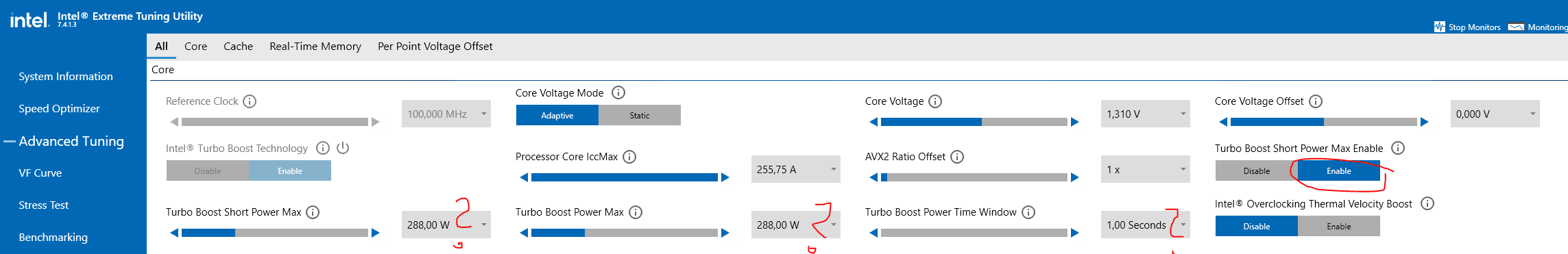Disable Overclocking Thermal Velocity Boost

tap(1257, 226)
